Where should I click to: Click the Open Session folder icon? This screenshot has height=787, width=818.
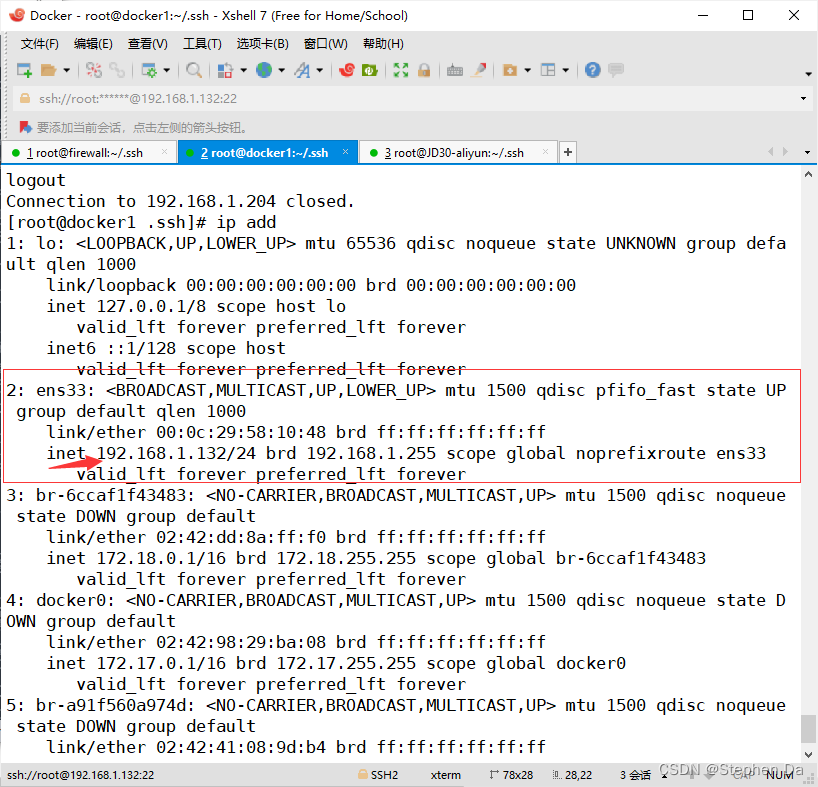pos(49,70)
